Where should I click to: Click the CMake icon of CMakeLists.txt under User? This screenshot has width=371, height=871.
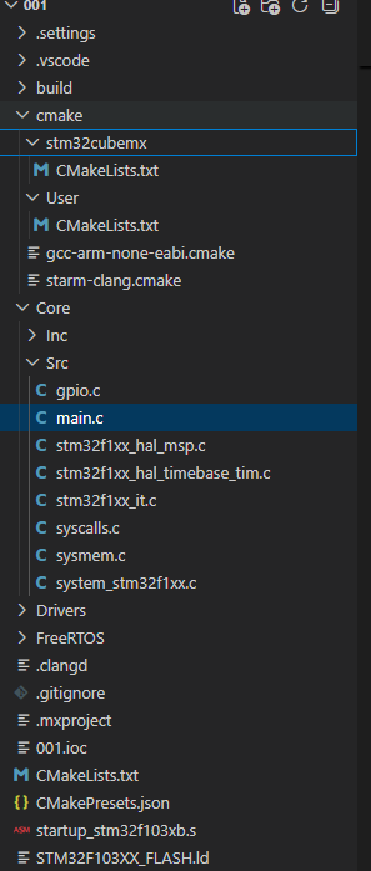[42, 225]
